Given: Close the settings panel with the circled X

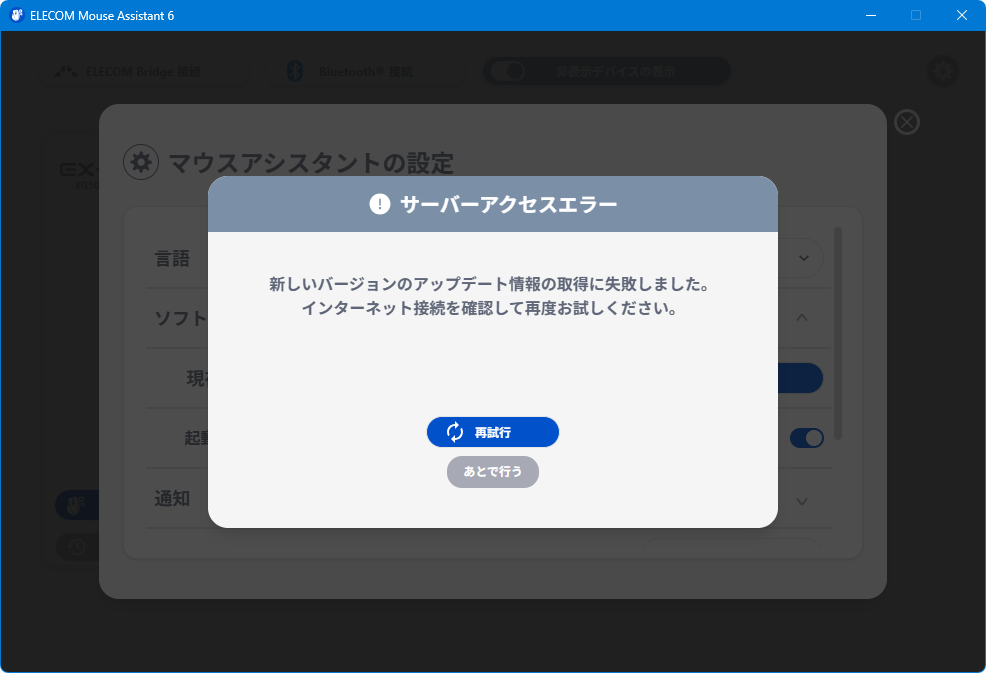Looking at the screenshot, I should coord(907,122).
